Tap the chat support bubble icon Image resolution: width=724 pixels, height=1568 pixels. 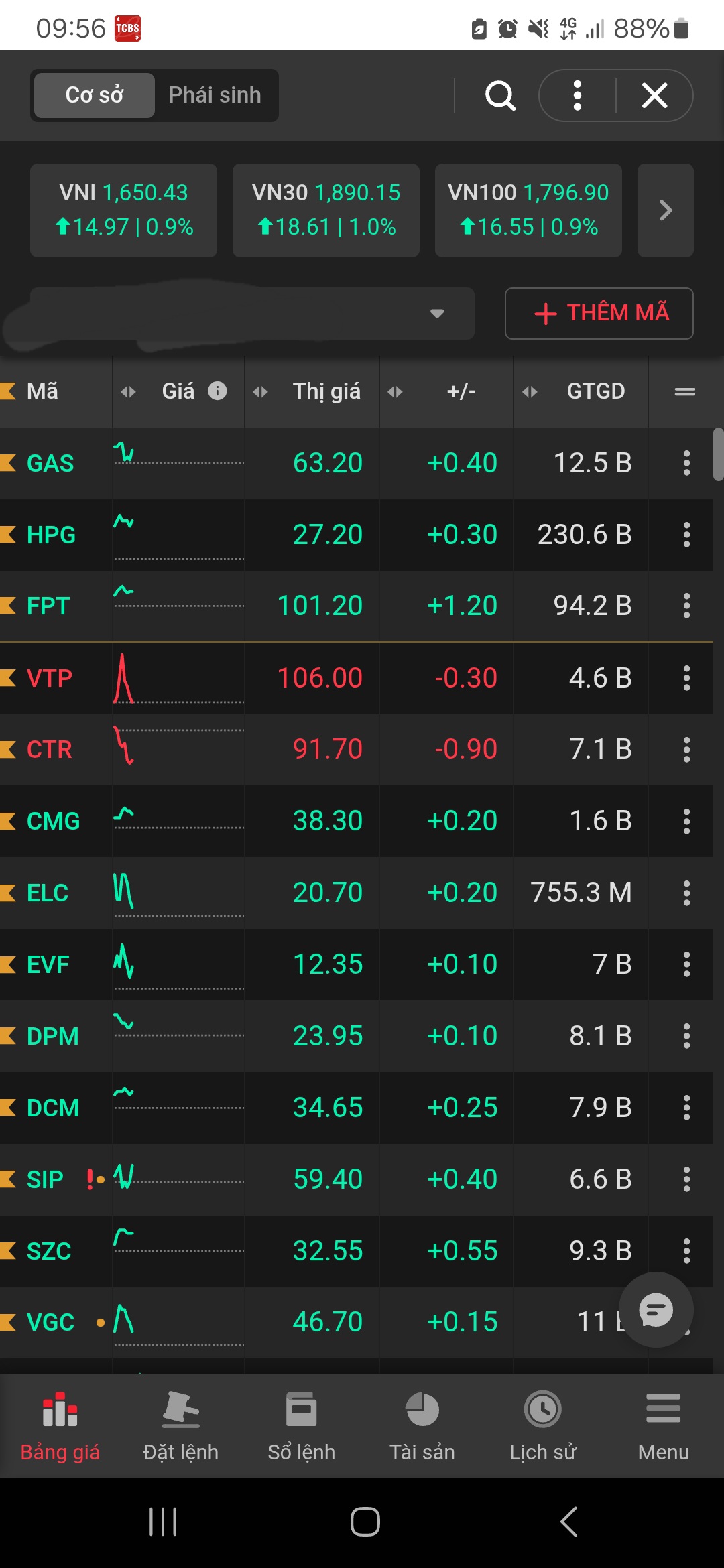click(656, 1309)
